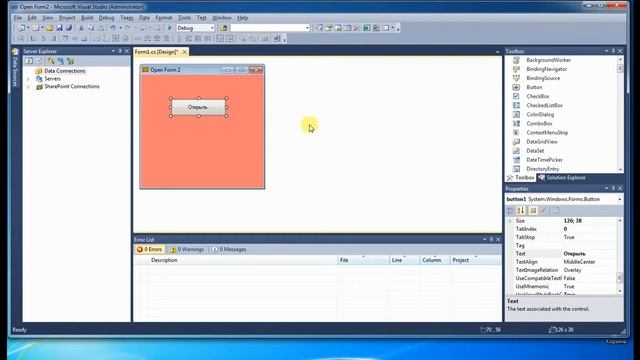This screenshot has height=360, width=640.
Task: Sort Error List by File column
Action: [x=363, y=260]
